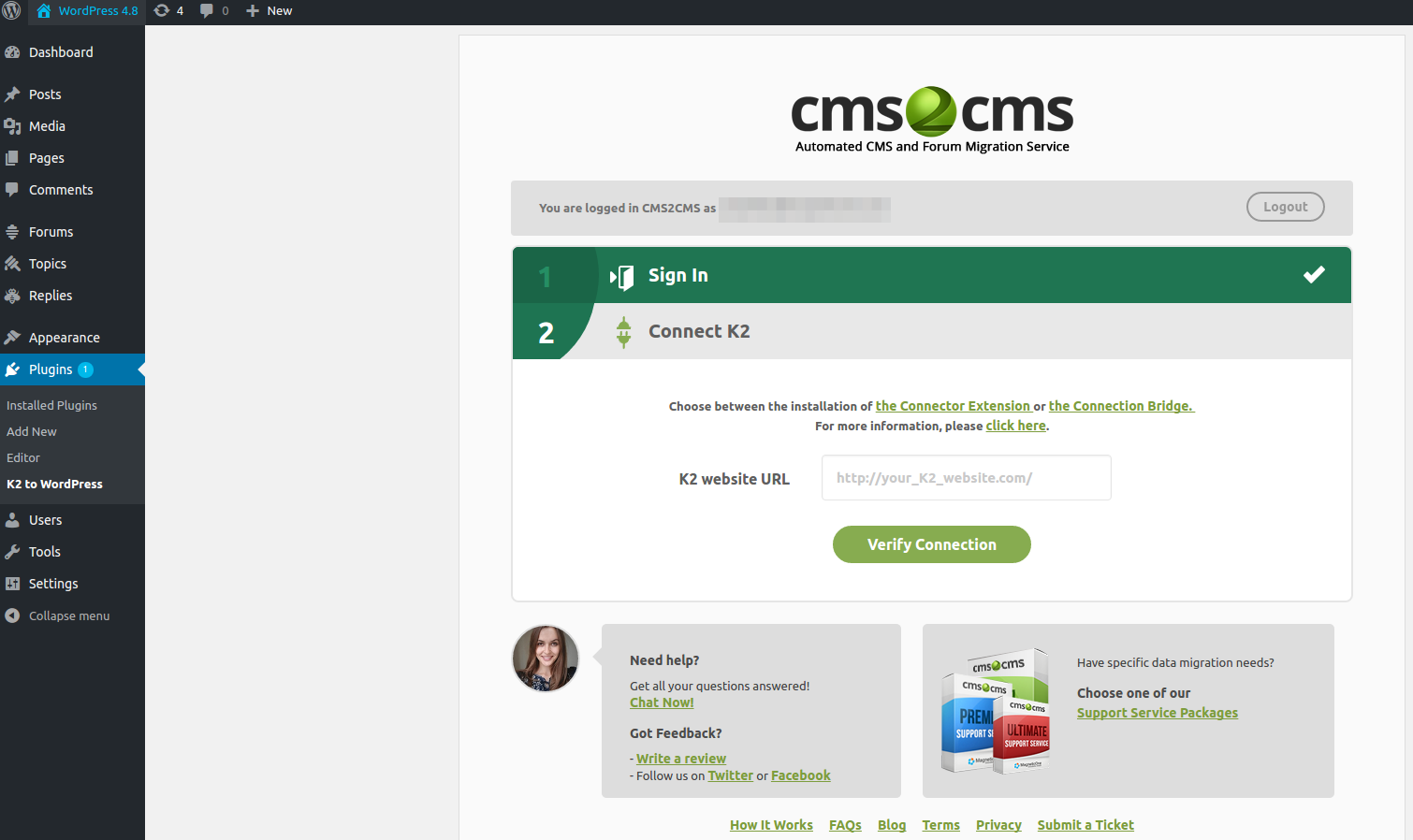Screen dimensions: 1413x840
Task: Open Installed Plugins submenu
Action: (51, 405)
